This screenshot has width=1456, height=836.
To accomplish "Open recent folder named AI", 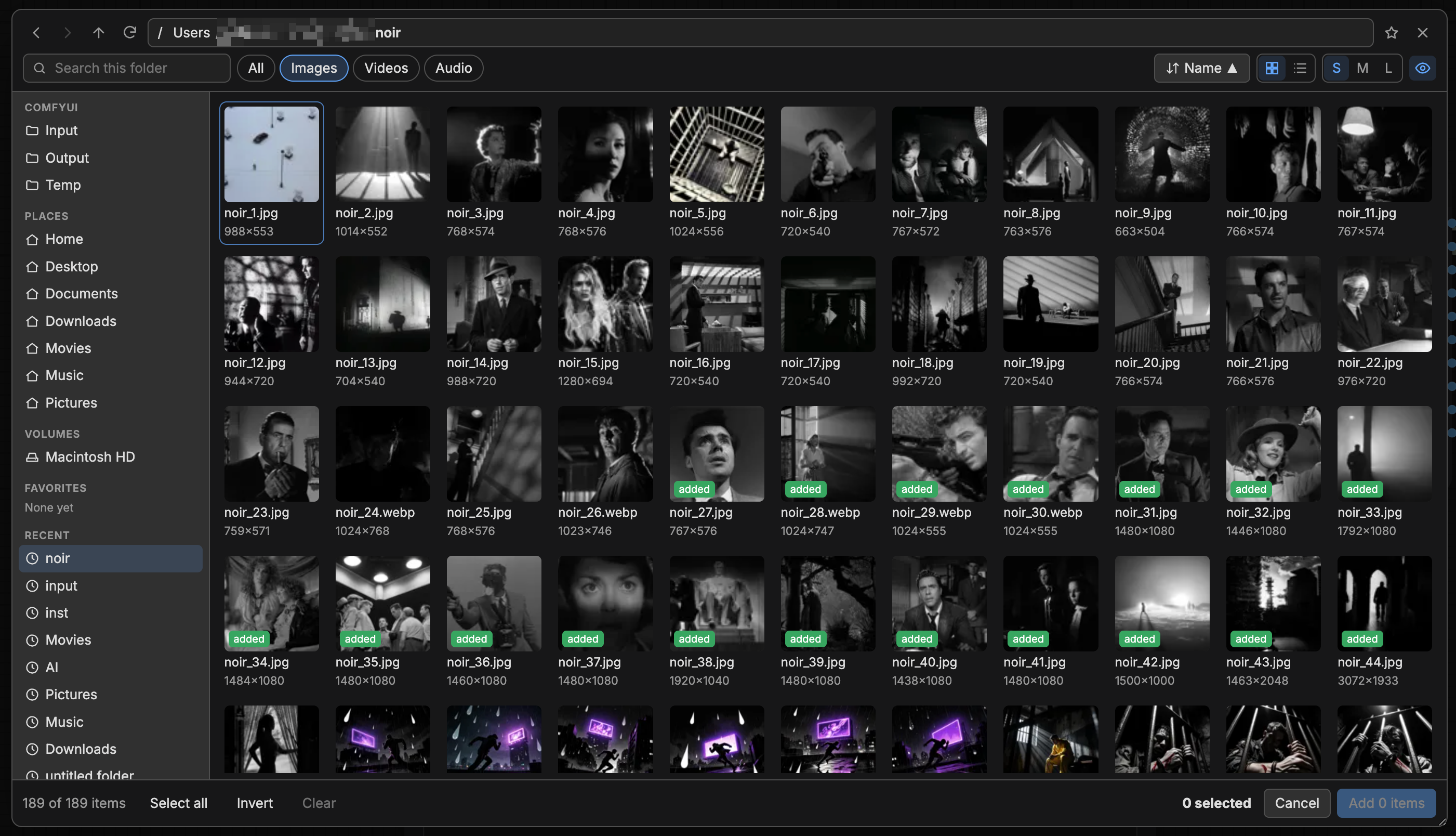I will [111, 667].
